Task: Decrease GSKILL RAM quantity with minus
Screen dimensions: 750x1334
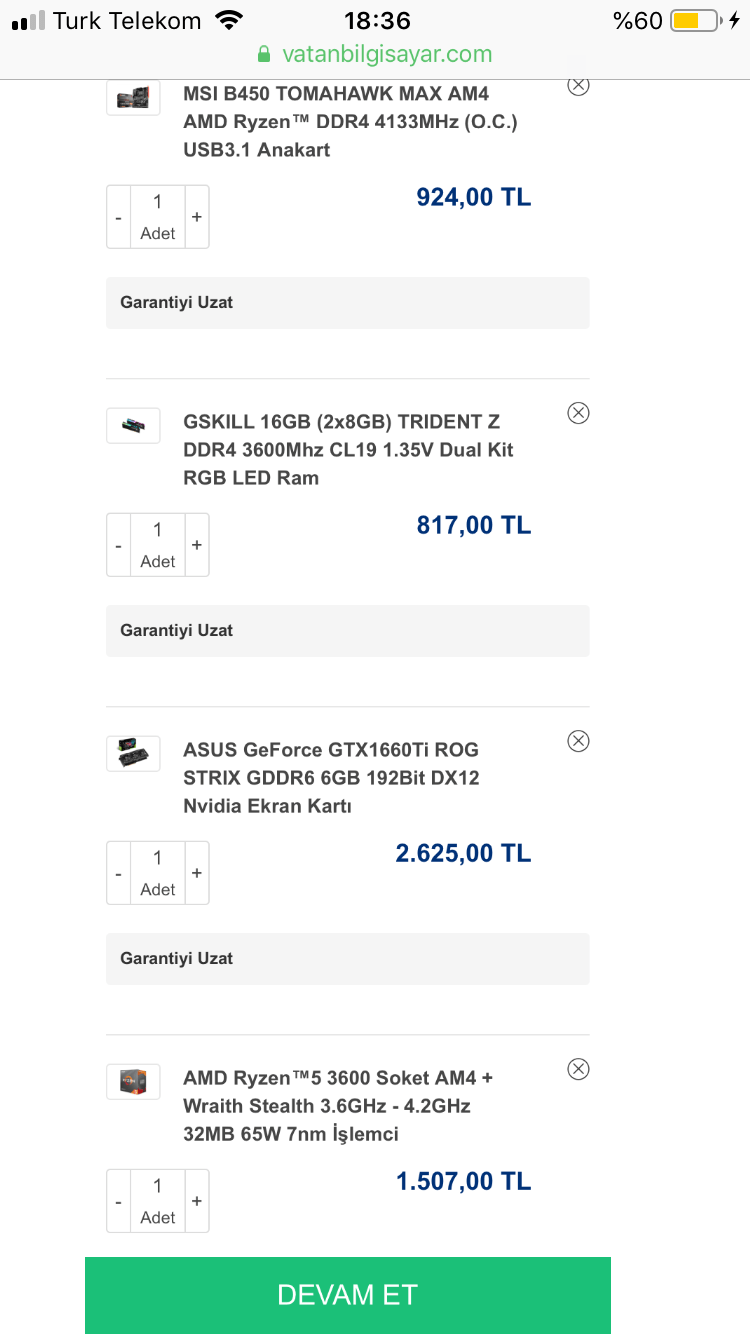Action: pos(119,545)
